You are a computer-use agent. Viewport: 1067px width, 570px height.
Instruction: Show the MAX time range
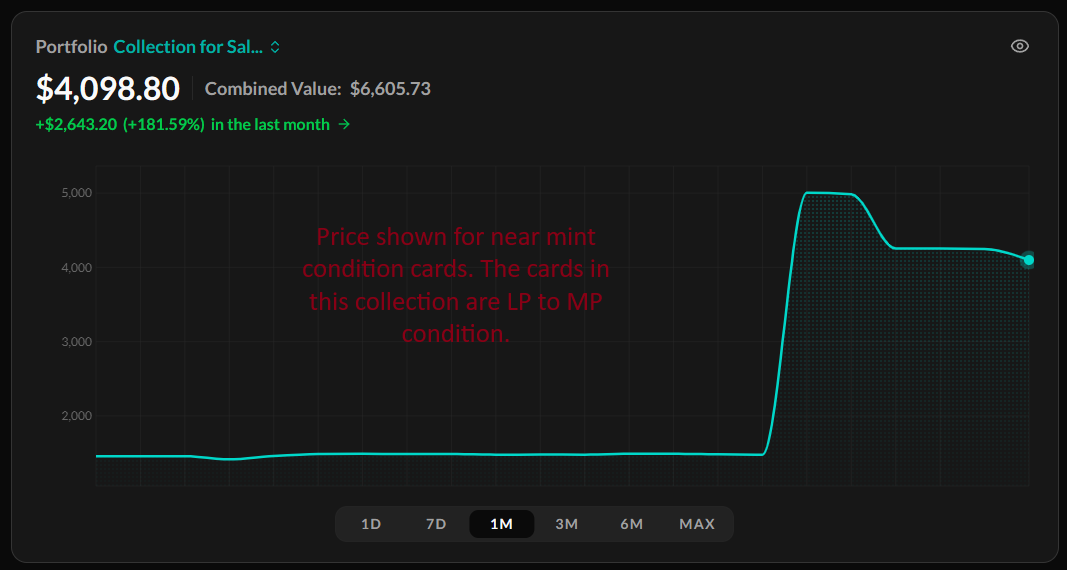coord(697,524)
